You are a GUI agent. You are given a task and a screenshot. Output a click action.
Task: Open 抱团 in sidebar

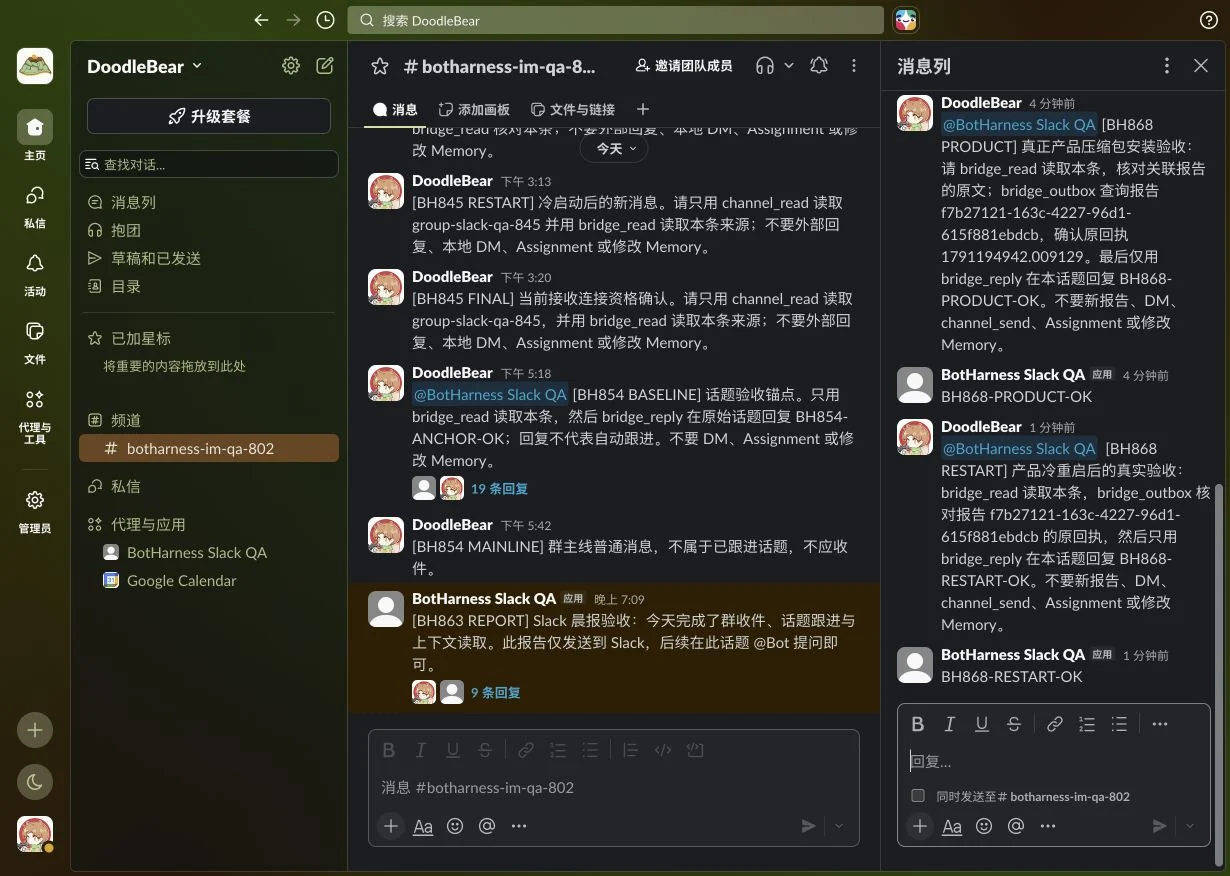(x=209, y=230)
